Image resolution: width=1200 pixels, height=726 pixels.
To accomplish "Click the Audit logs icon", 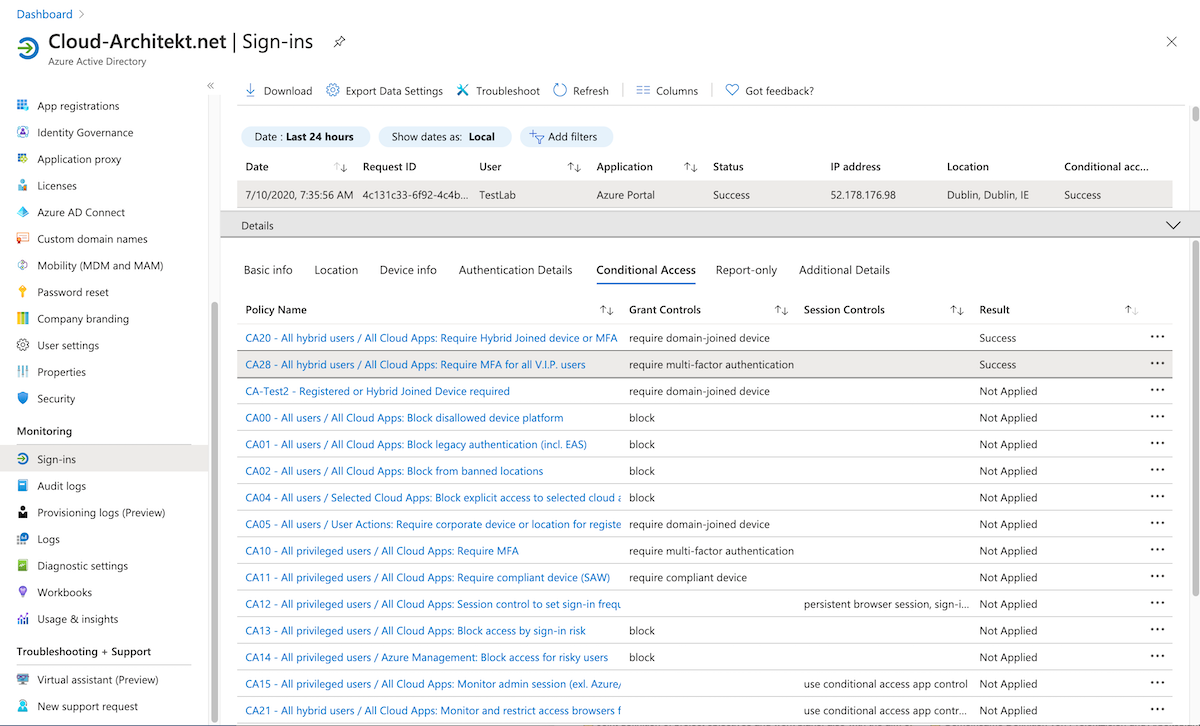I will [x=23, y=486].
